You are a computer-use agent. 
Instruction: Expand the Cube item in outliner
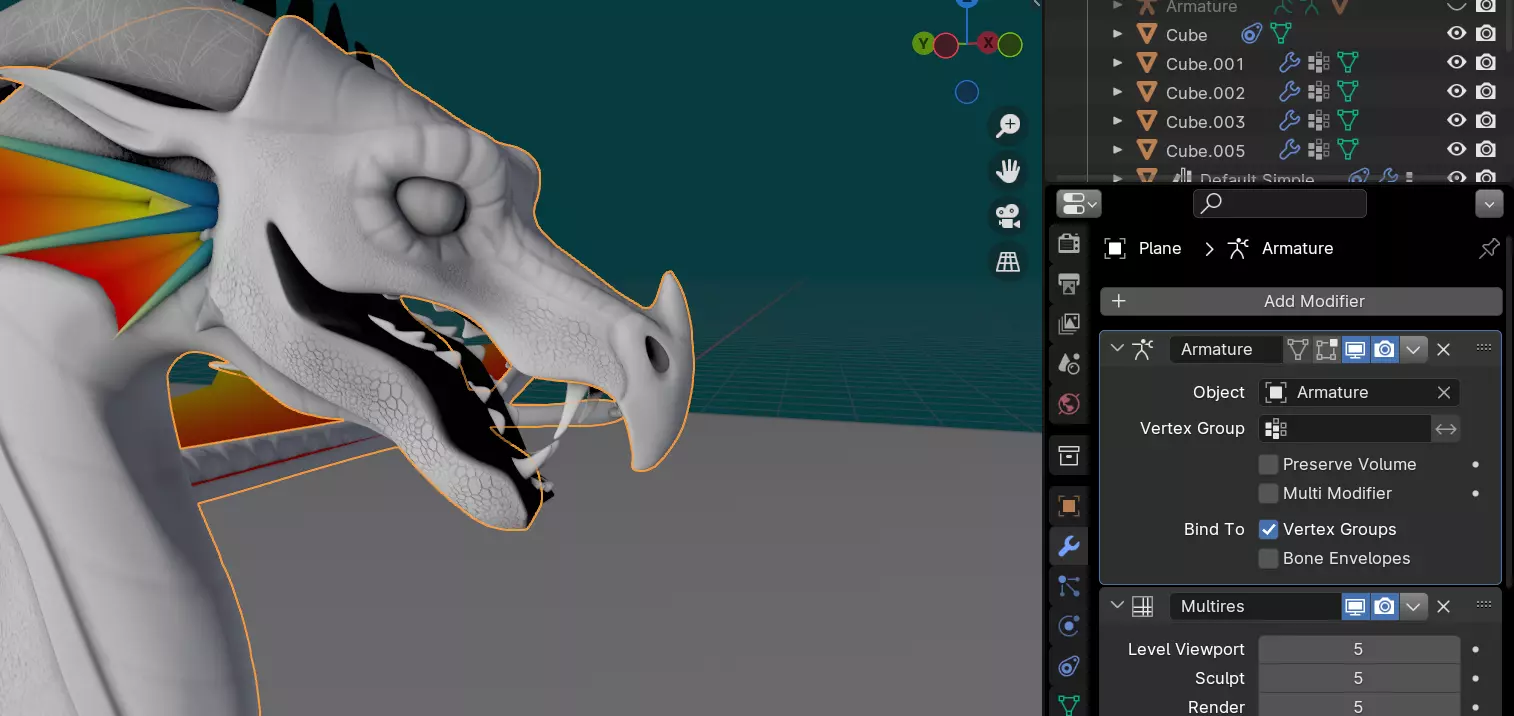pyautogui.click(x=1118, y=34)
